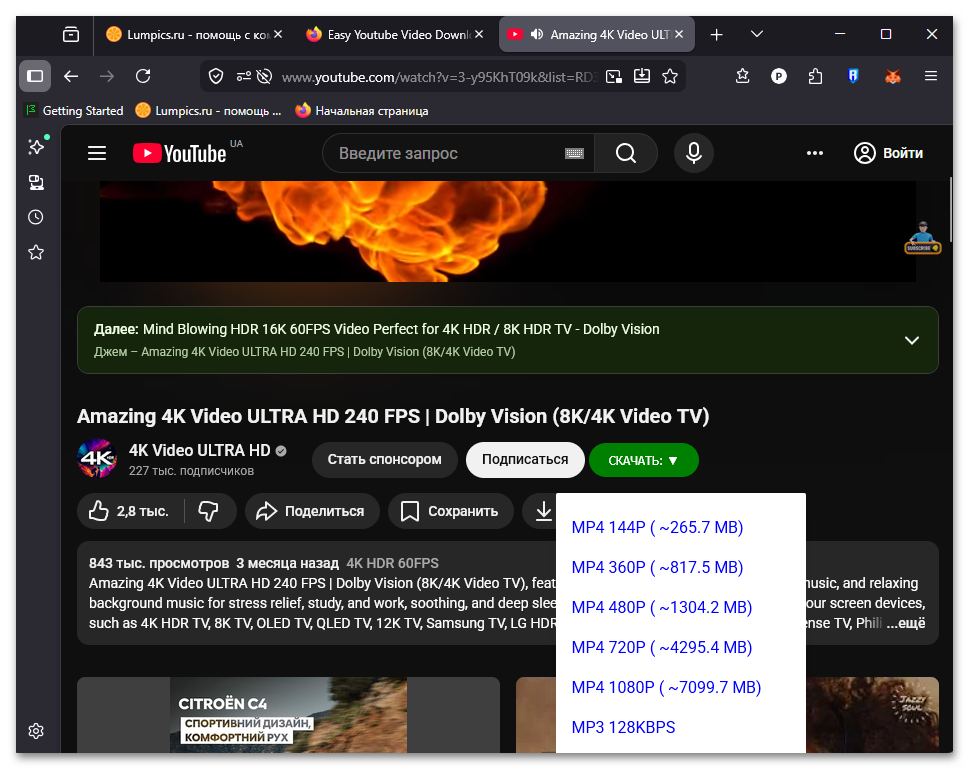Open the AI chatbot sparkle sidebar icon
Viewport: 969px width, 769px height.
(36, 147)
